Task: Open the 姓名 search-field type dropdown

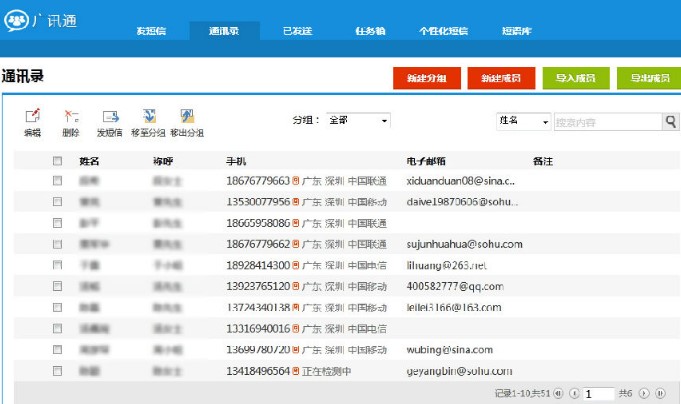Action: pyautogui.click(x=523, y=121)
